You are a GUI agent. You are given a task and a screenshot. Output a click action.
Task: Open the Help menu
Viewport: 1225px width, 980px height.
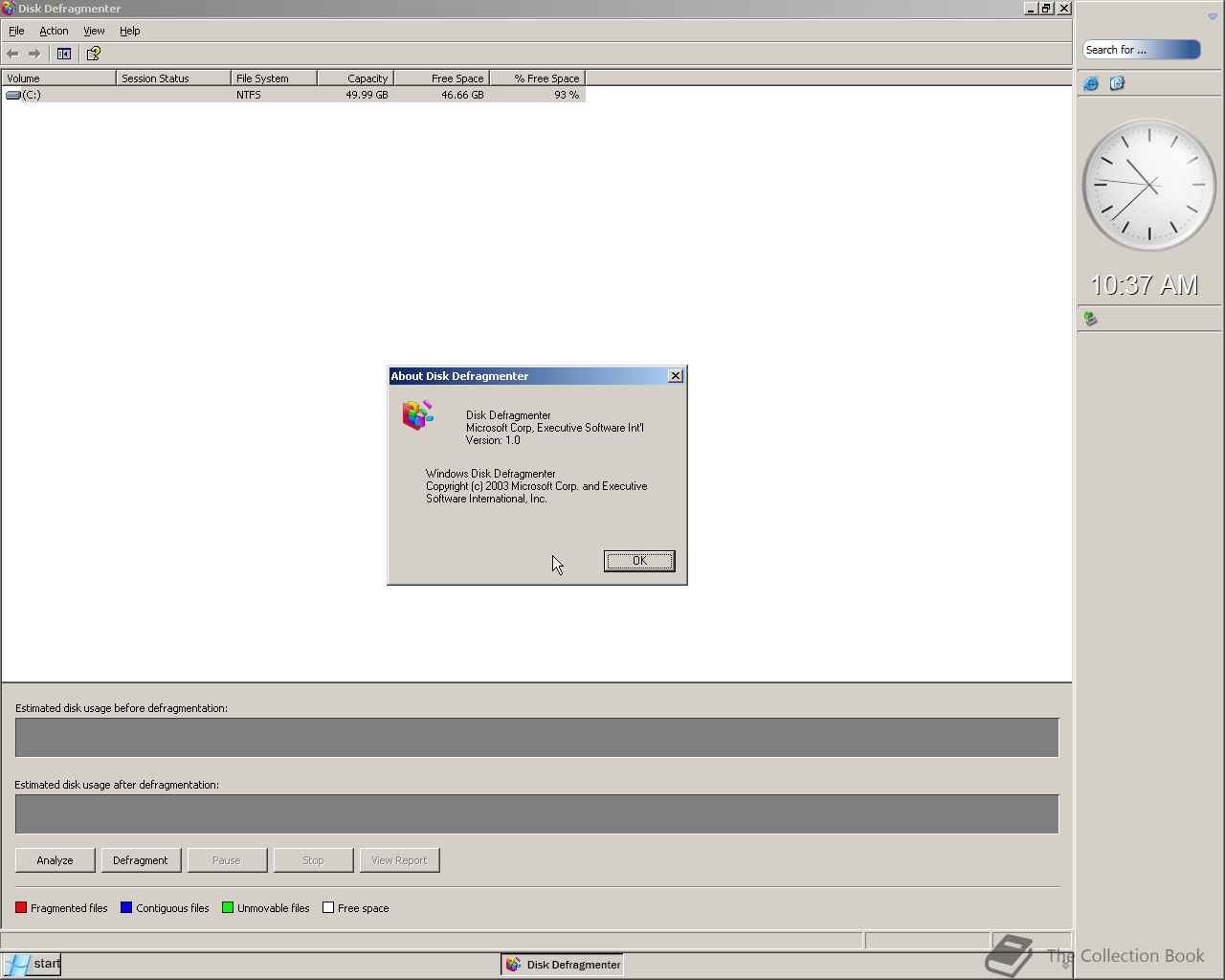point(130,31)
